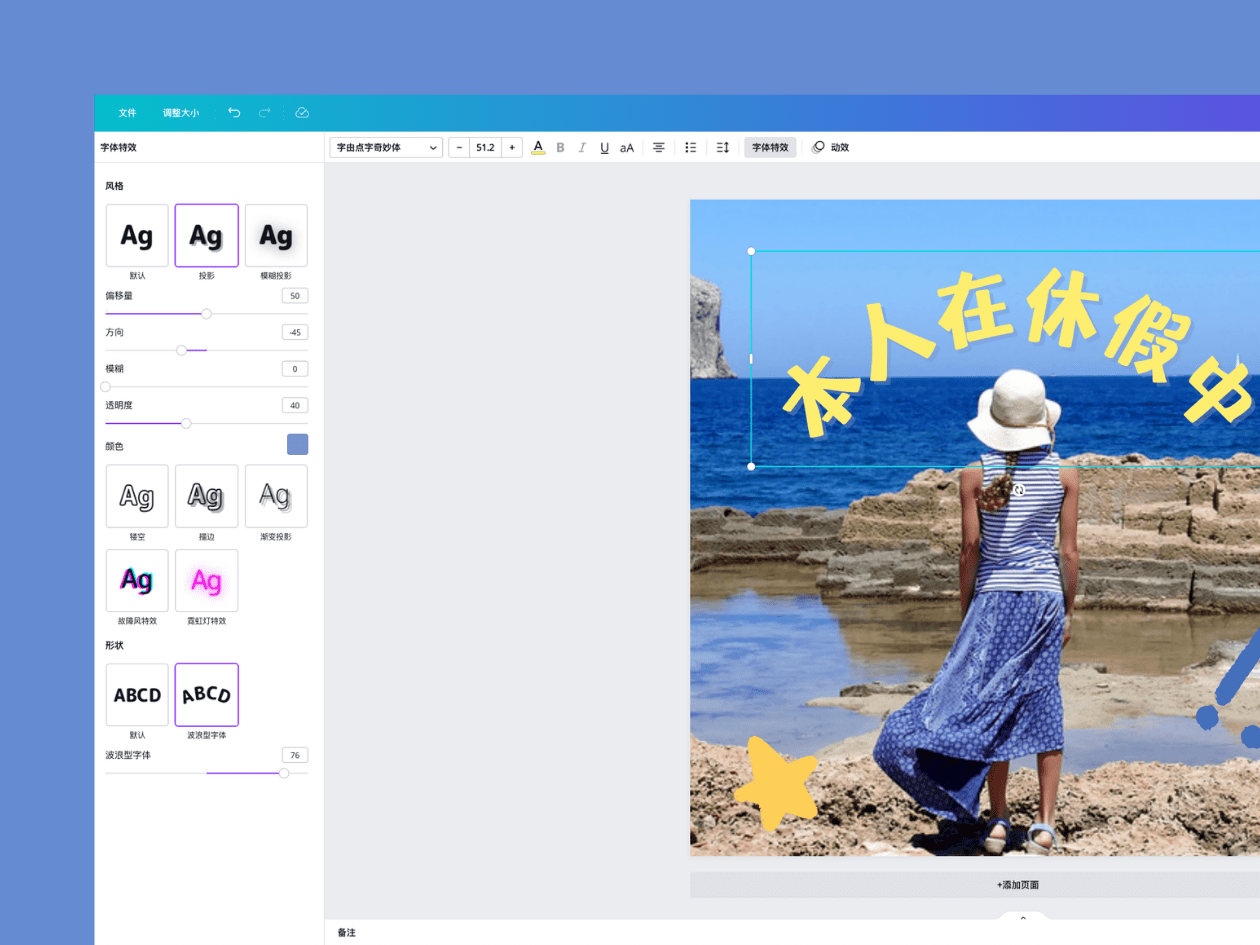Select the 镂空 hollow style
1260x945 pixels.
(x=137, y=496)
